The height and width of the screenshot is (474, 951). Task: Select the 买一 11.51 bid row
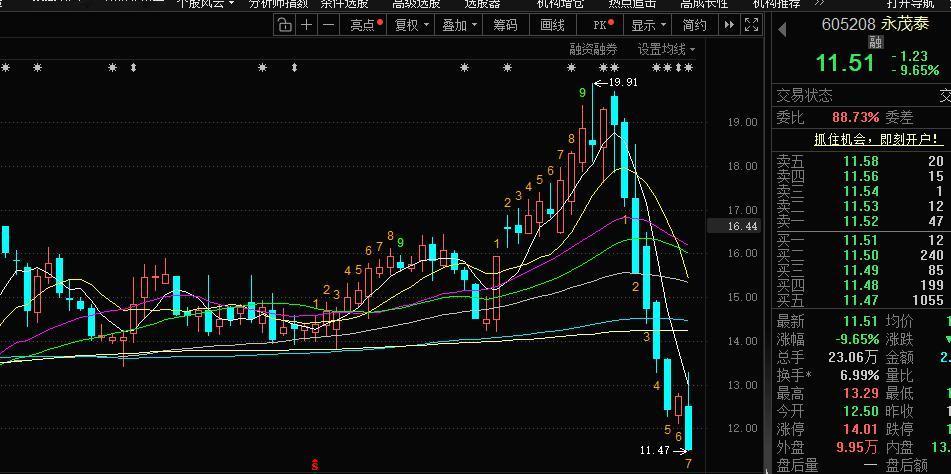[861, 240]
